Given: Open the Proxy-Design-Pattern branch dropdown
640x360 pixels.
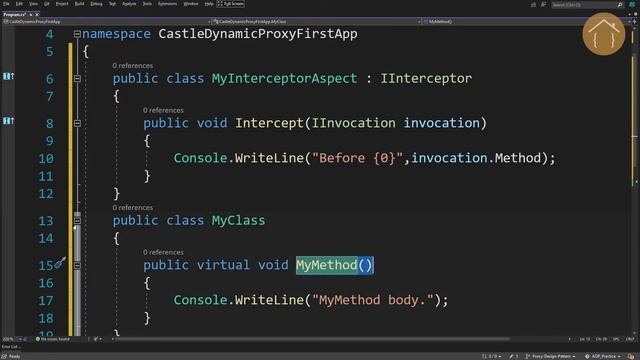Looking at the screenshot, I should click(x=550, y=356).
